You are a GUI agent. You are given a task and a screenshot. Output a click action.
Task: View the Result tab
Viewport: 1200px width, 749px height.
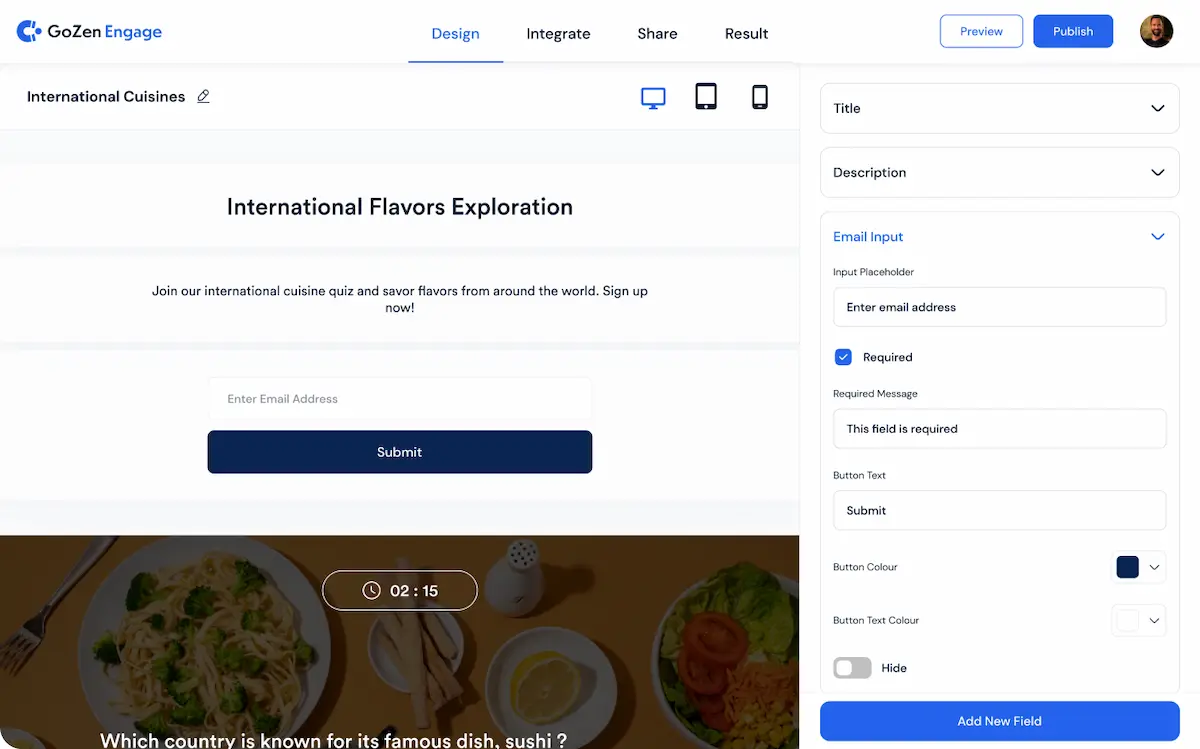pyautogui.click(x=746, y=34)
